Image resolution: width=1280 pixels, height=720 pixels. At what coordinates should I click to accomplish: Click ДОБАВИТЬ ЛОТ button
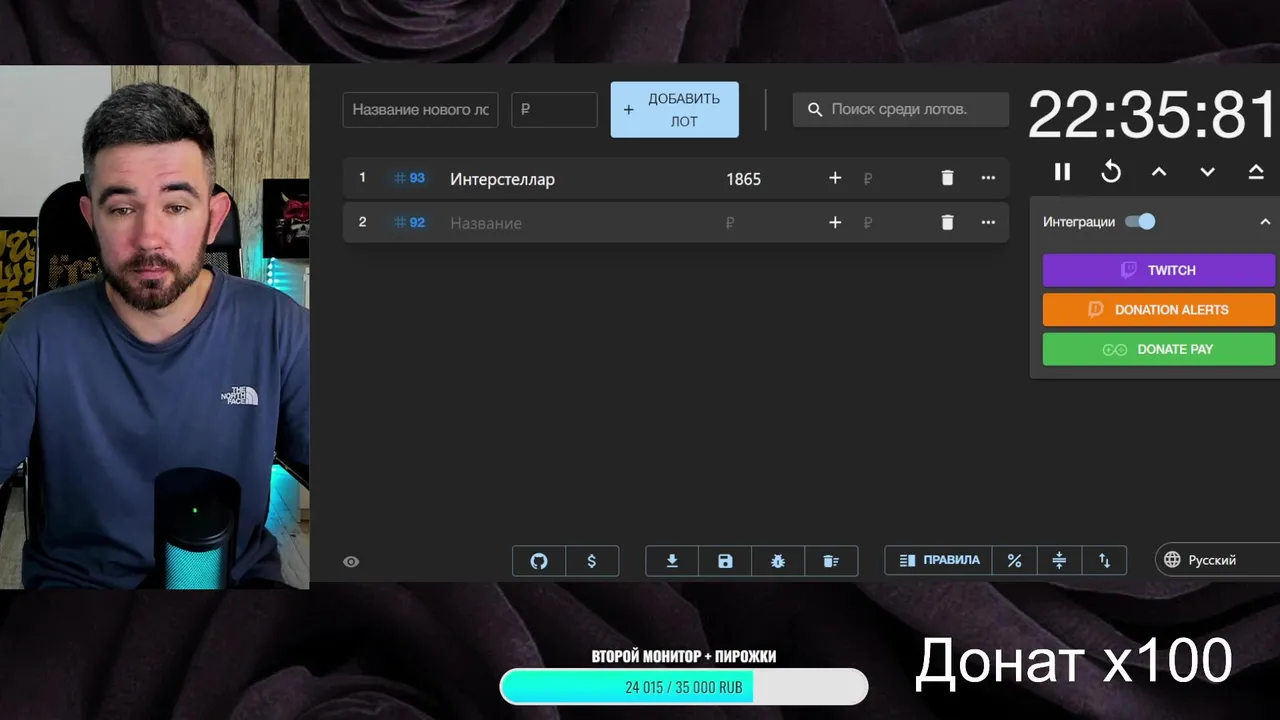(x=675, y=110)
